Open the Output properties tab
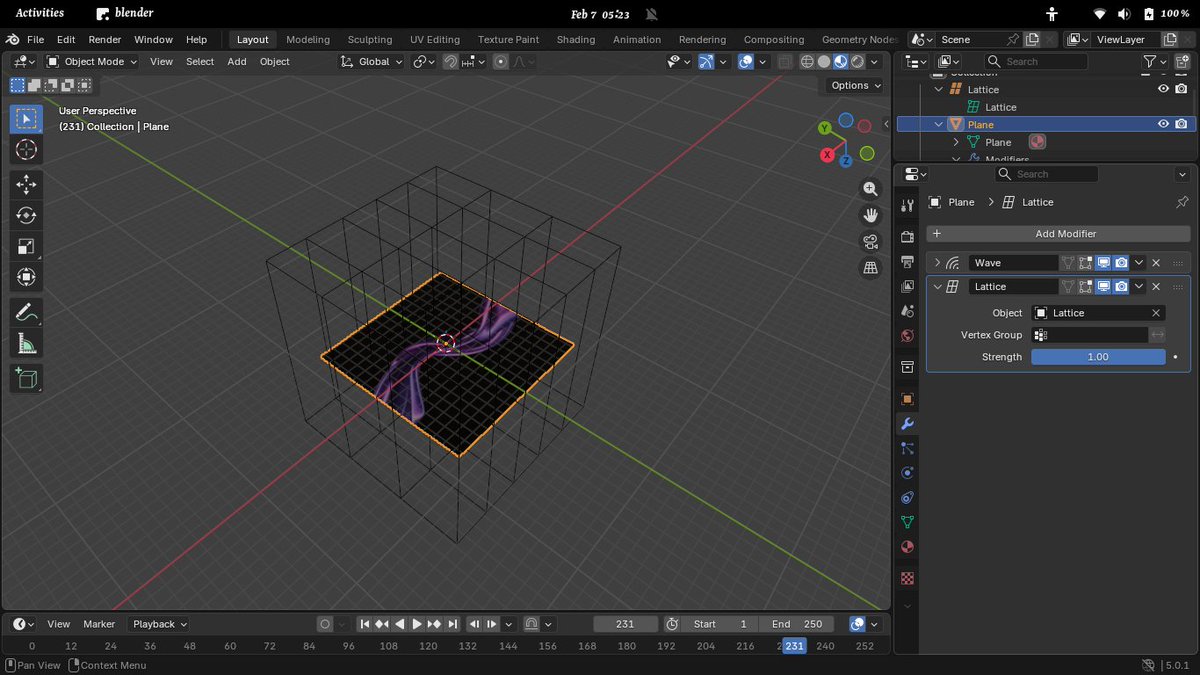Image resolution: width=1200 pixels, height=675 pixels. tap(907, 262)
